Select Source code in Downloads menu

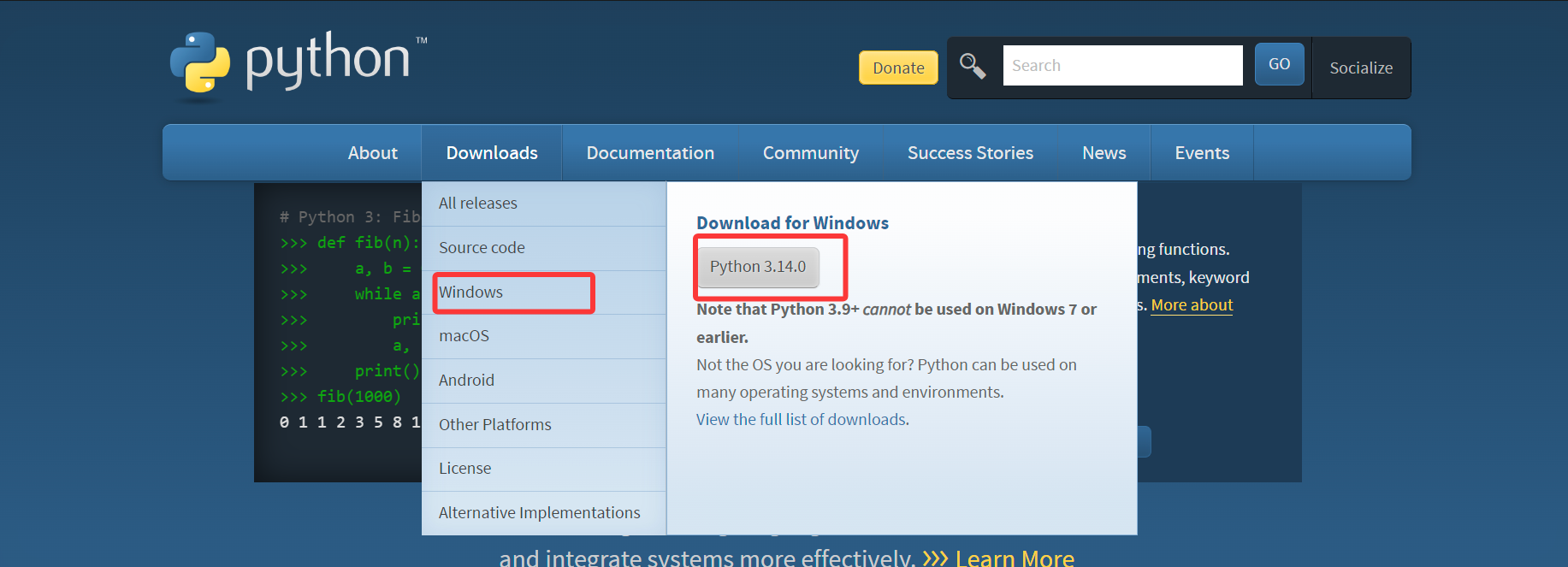pos(482,248)
